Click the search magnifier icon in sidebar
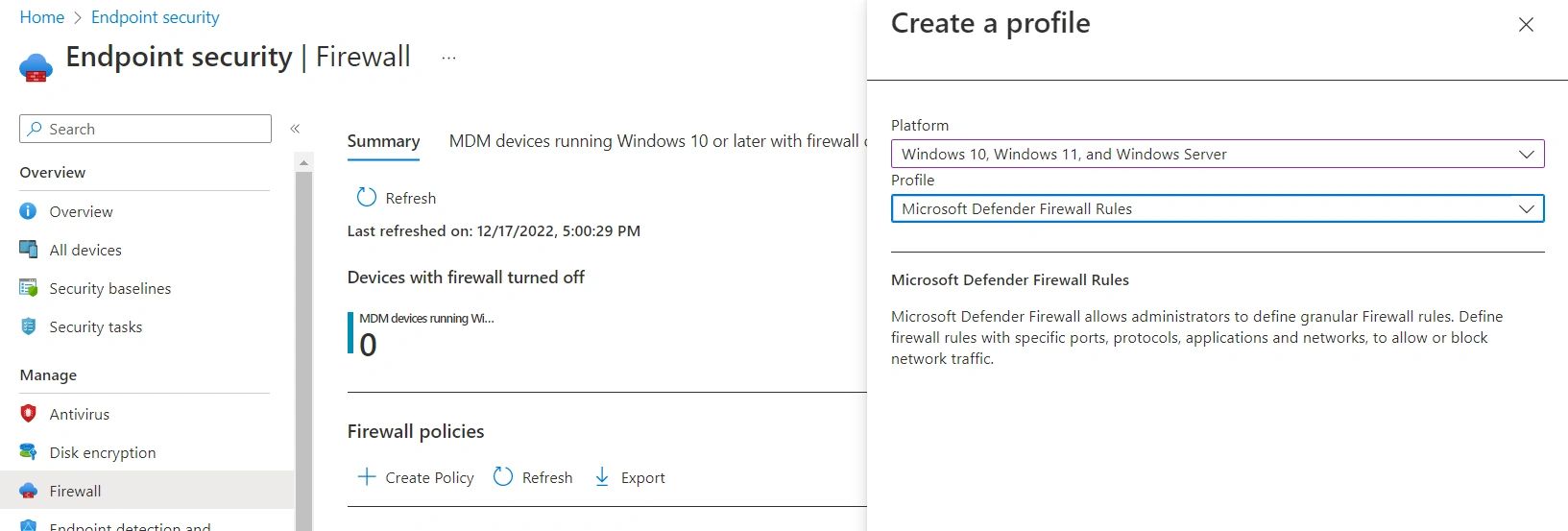This screenshot has height=531, width=1568. (35, 129)
